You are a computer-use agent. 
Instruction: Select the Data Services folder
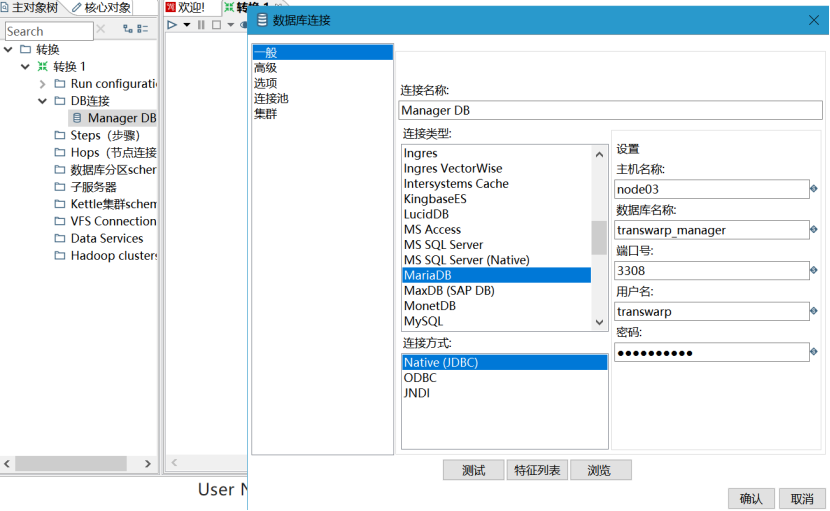[98, 238]
